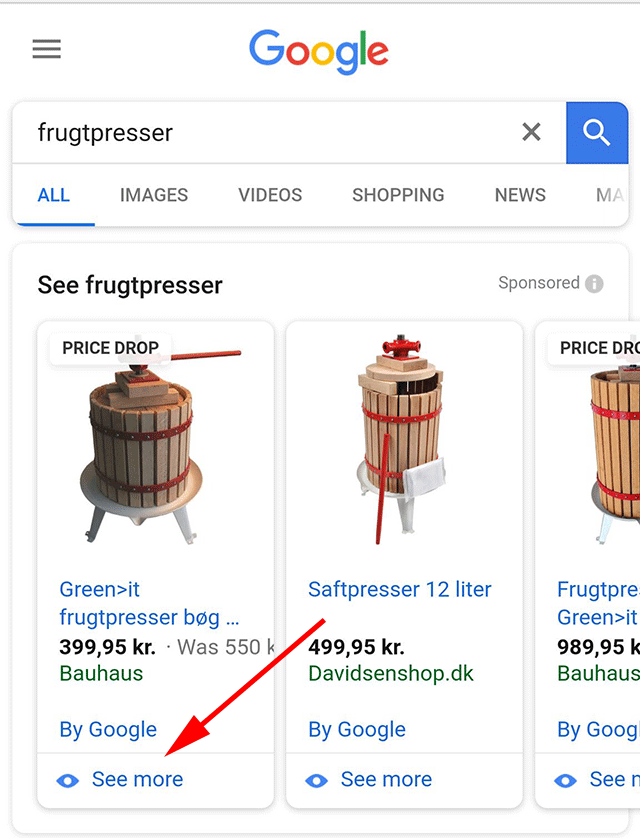Open the Shopping tab
The width and height of the screenshot is (640, 838).
(x=398, y=195)
